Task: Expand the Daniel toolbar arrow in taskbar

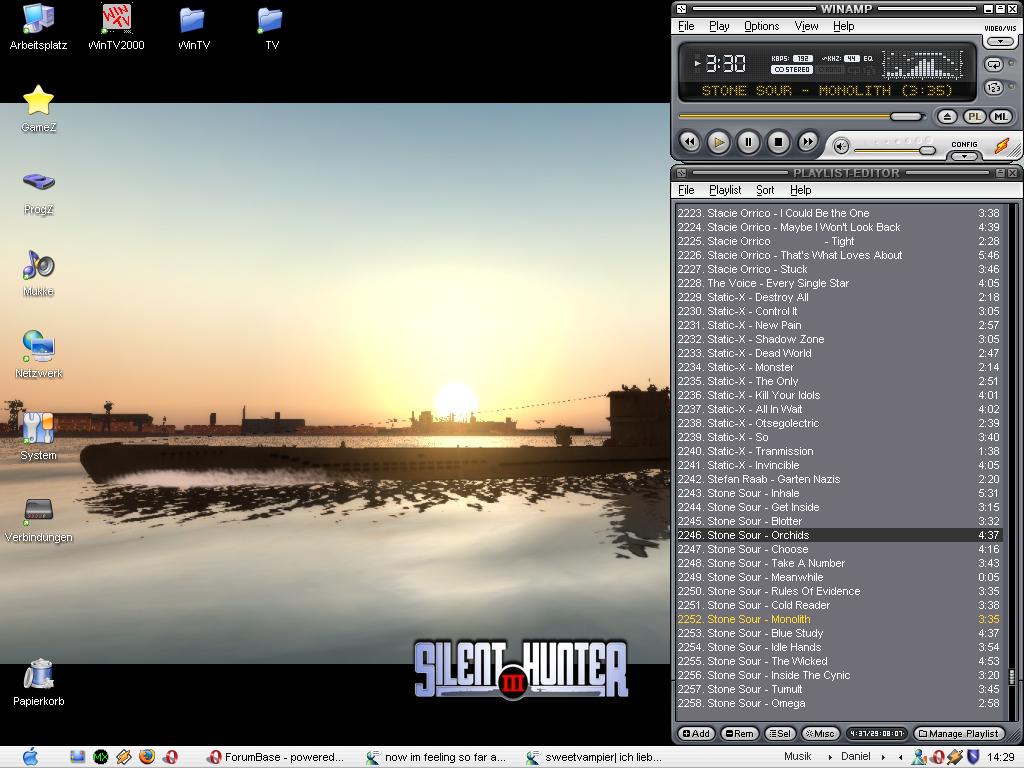Action: (x=882, y=757)
